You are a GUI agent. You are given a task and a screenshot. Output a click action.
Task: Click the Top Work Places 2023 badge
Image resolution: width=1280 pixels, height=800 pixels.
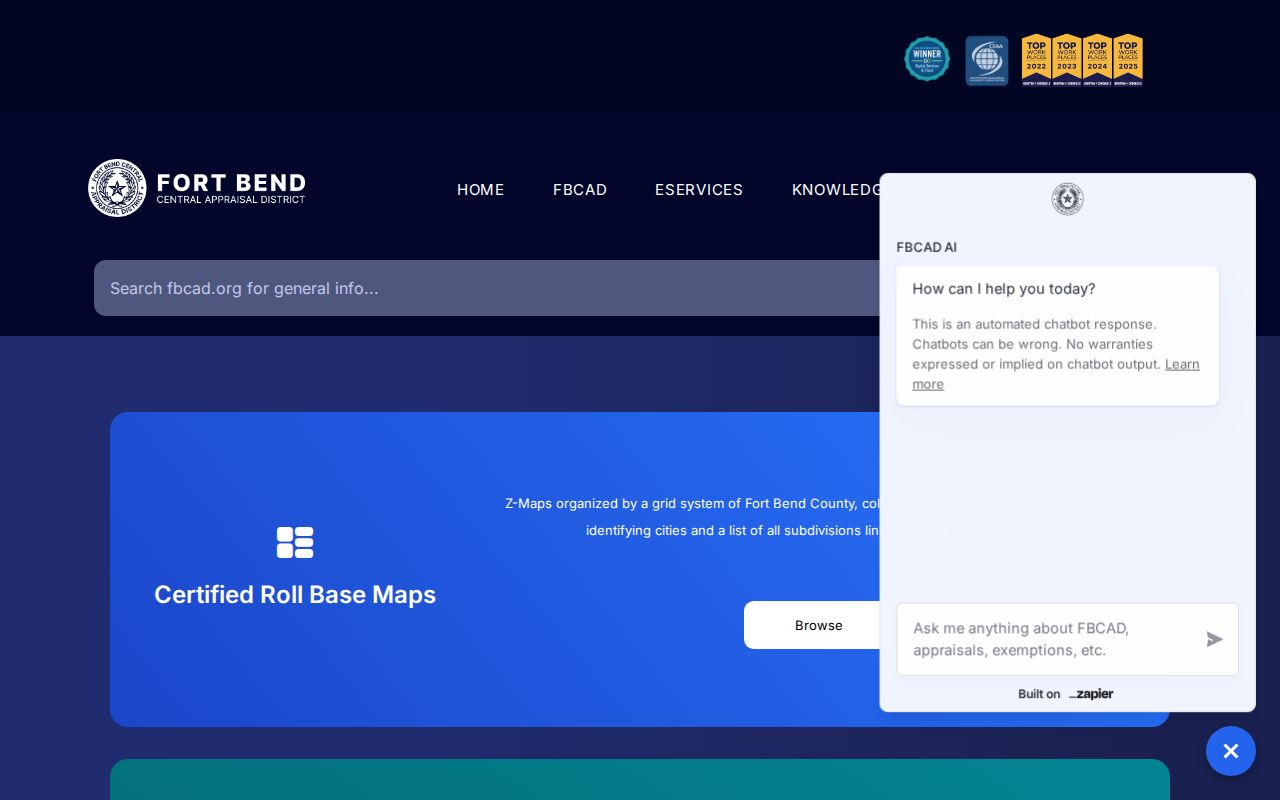pyautogui.click(x=1067, y=60)
